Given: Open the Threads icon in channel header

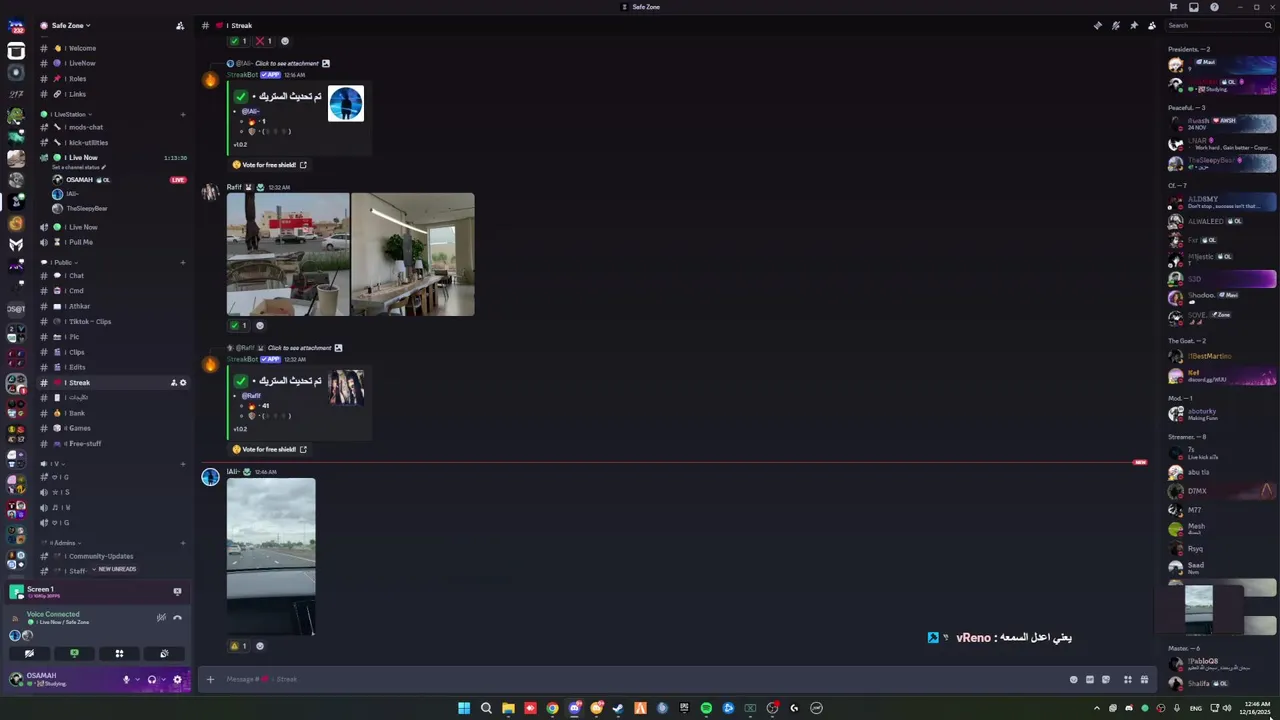Looking at the screenshot, I should click(1098, 25).
